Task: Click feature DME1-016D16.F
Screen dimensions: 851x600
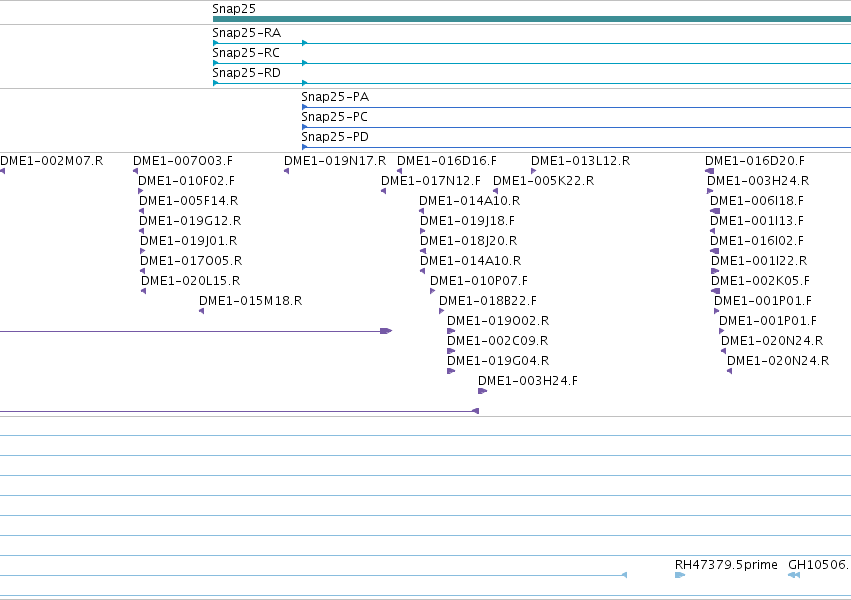Action: tap(447, 161)
